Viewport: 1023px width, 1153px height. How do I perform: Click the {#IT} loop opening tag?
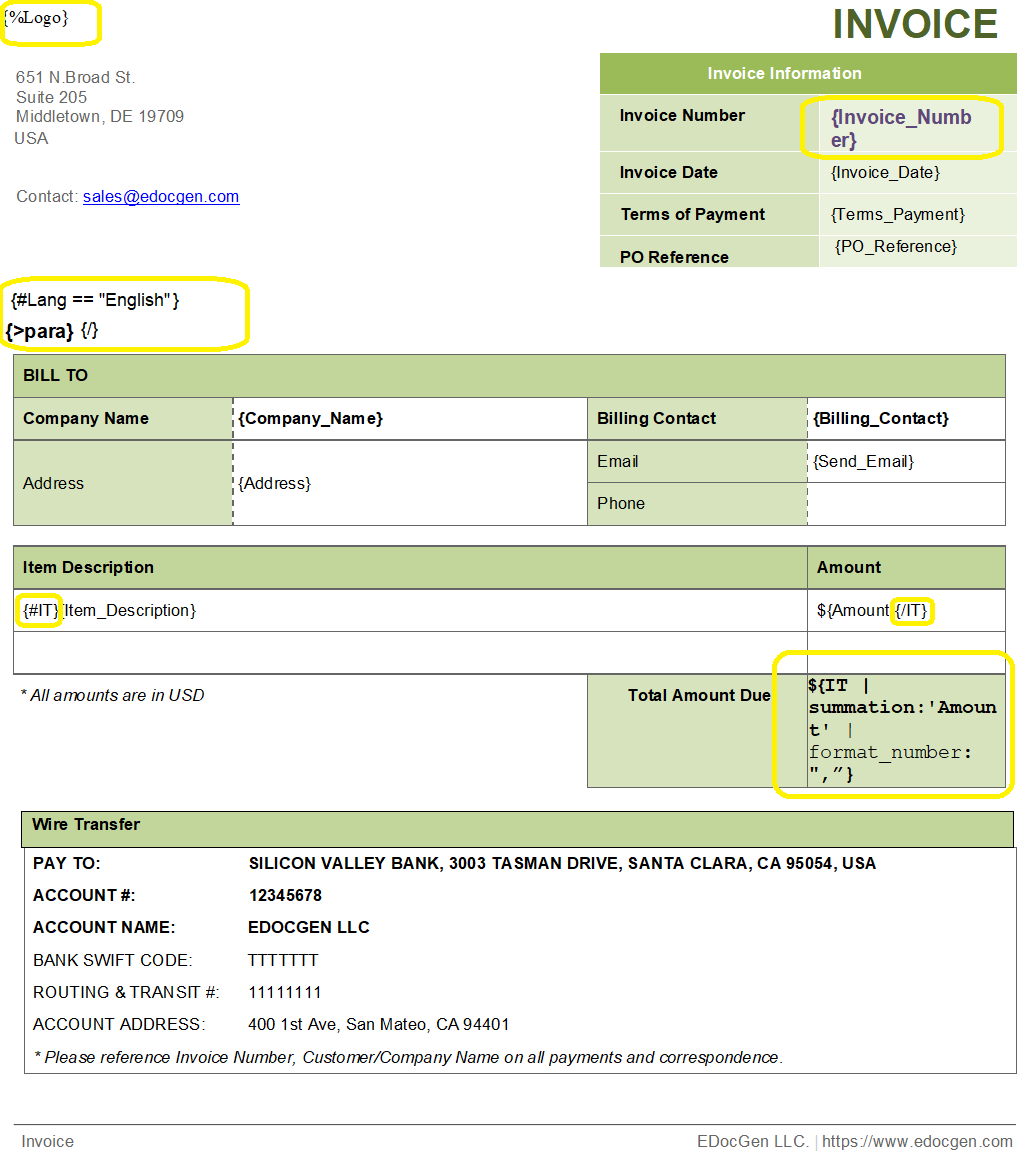[x=41, y=611]
